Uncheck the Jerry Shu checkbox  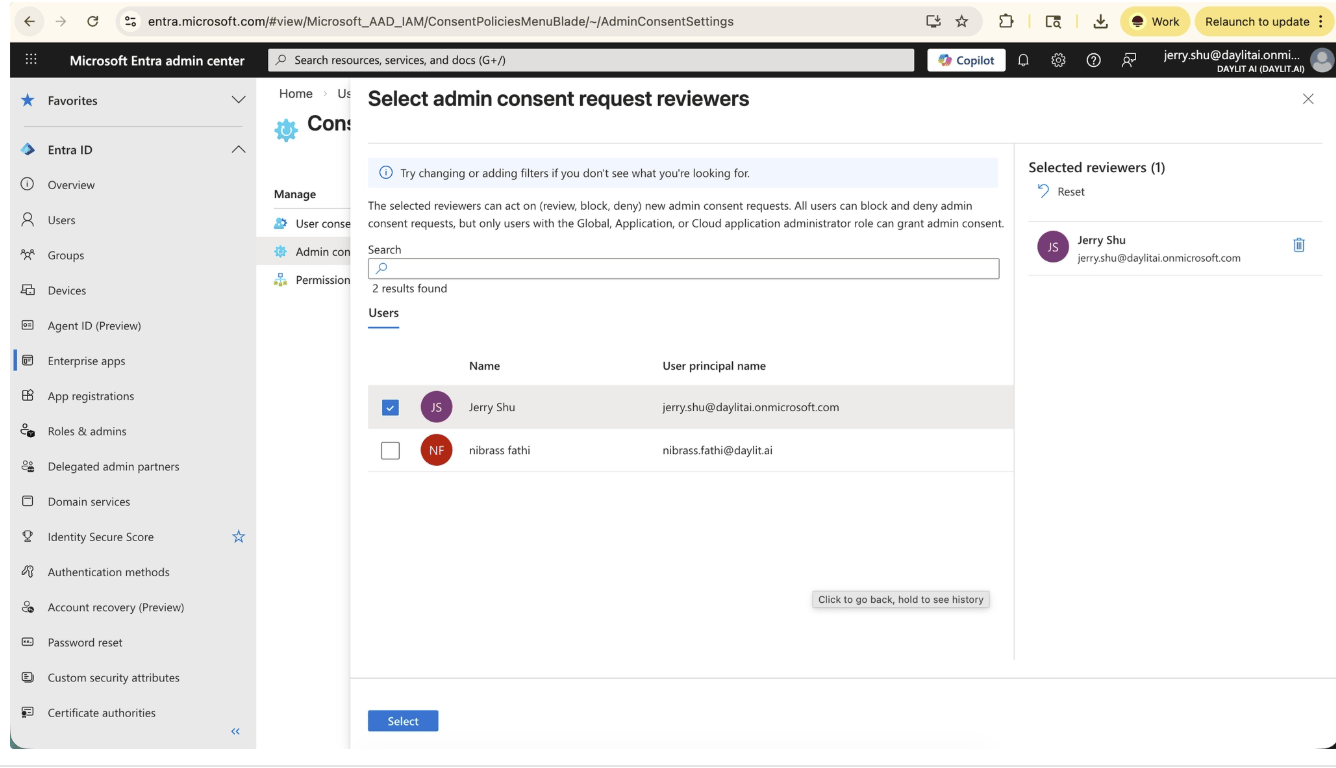[390, 408]
